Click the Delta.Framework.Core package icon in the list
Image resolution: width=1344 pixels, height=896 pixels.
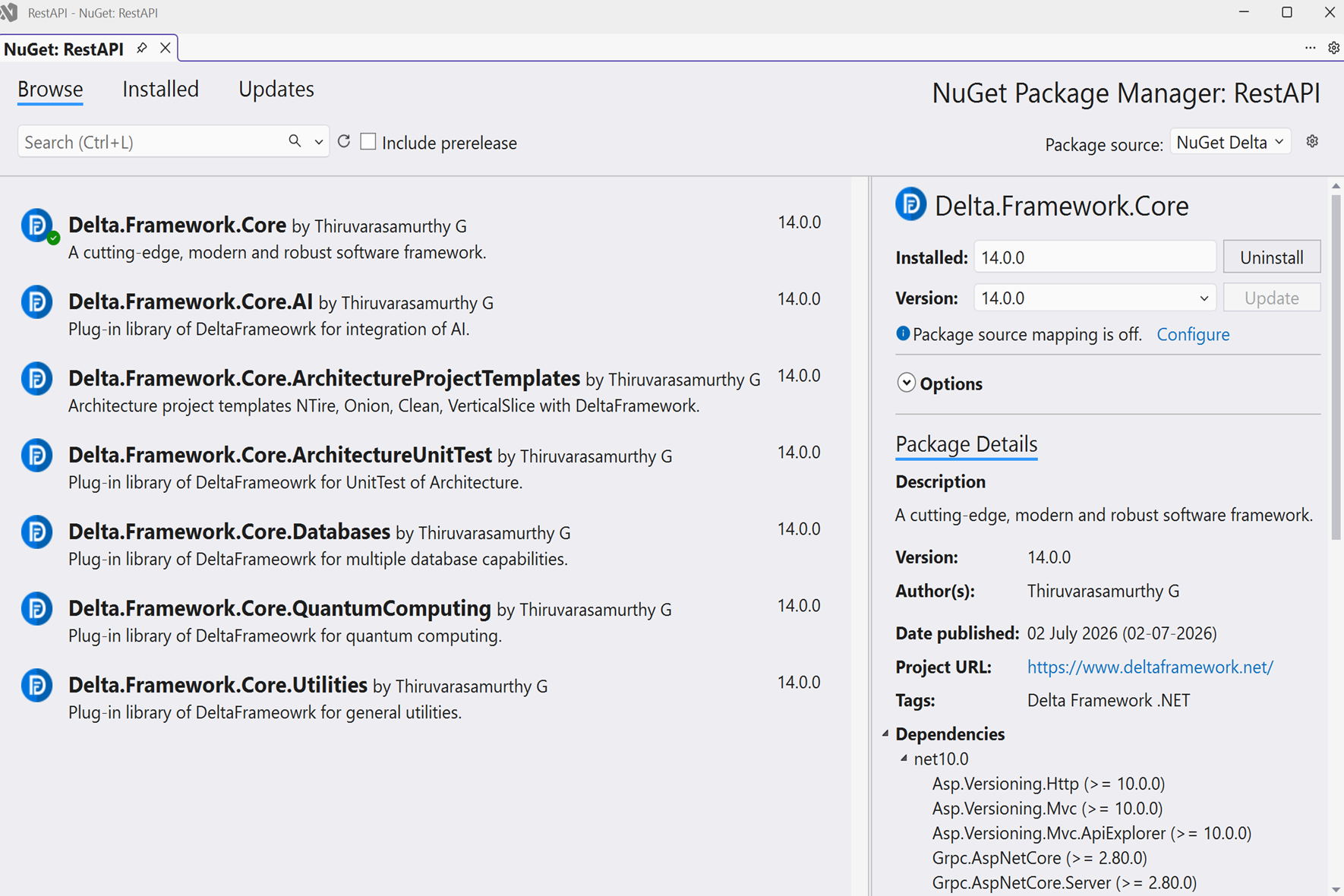coord(36,225)
